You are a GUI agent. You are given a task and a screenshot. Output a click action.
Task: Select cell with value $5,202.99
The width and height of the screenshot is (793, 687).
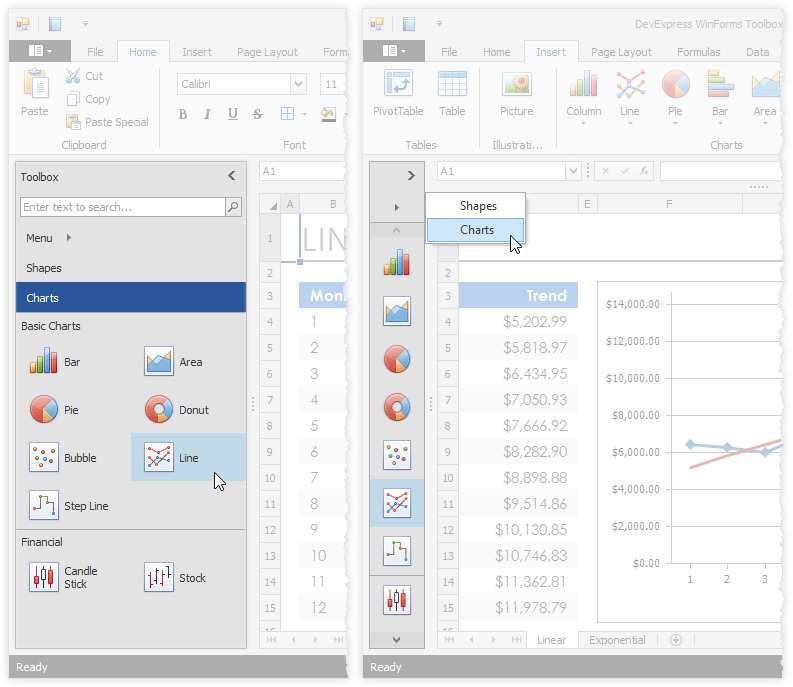[x=518, y=321]
